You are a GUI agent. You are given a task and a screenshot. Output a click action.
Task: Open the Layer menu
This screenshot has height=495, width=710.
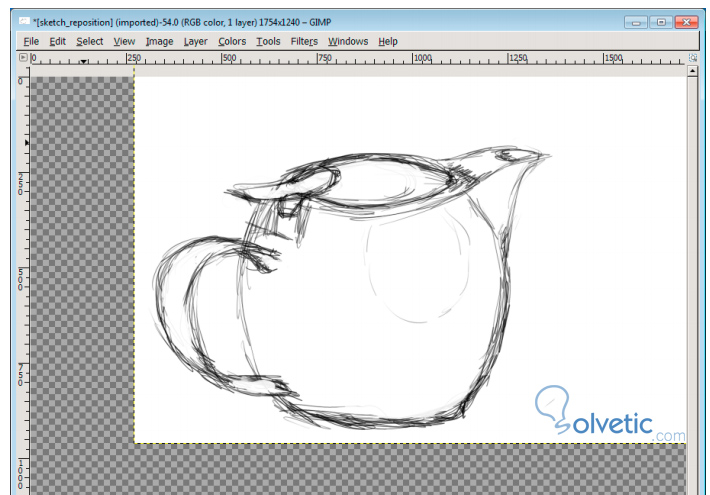(x=196, y=42)
